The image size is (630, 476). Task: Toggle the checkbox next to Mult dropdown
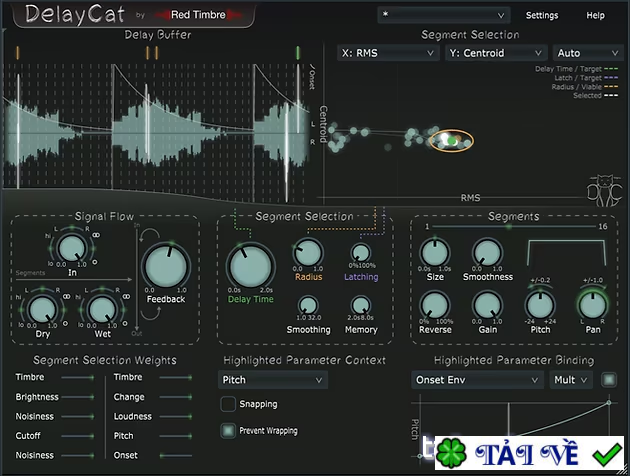tap(610, 380)
